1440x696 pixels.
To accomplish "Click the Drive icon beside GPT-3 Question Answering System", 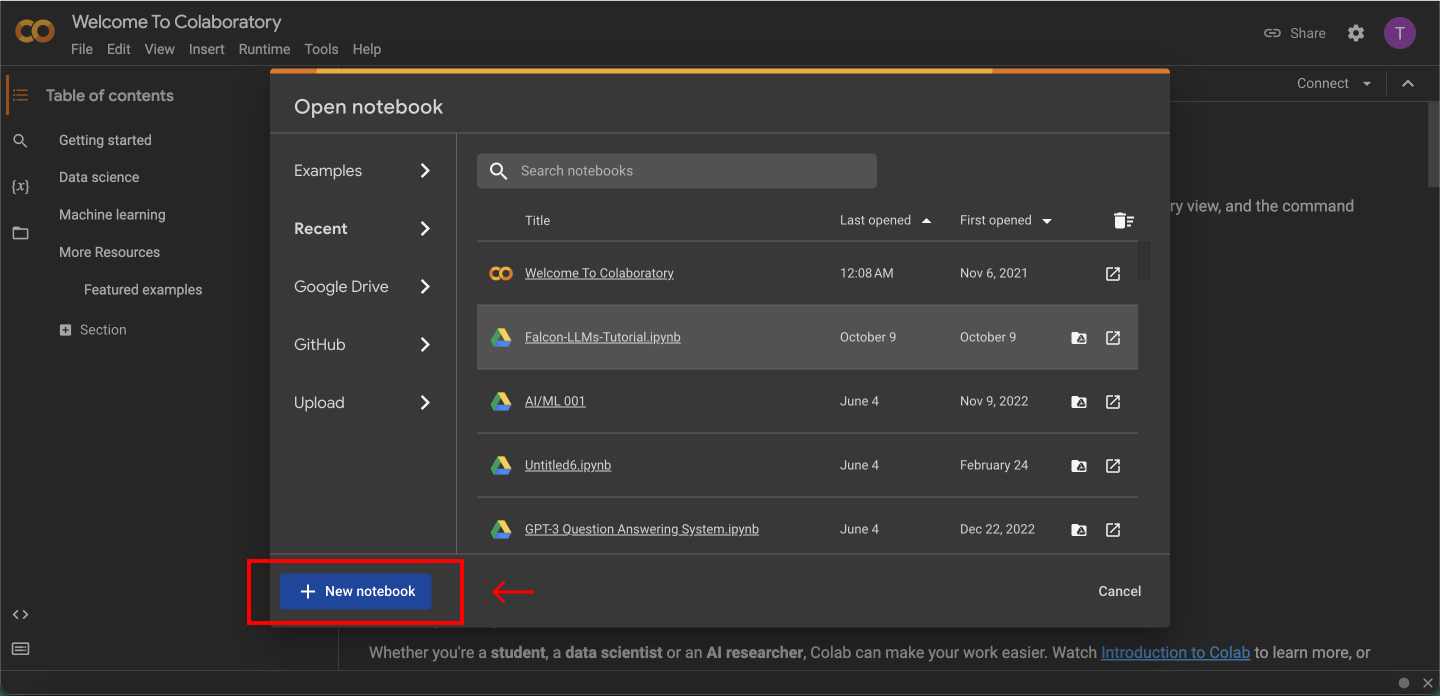I will pos(501,529).
